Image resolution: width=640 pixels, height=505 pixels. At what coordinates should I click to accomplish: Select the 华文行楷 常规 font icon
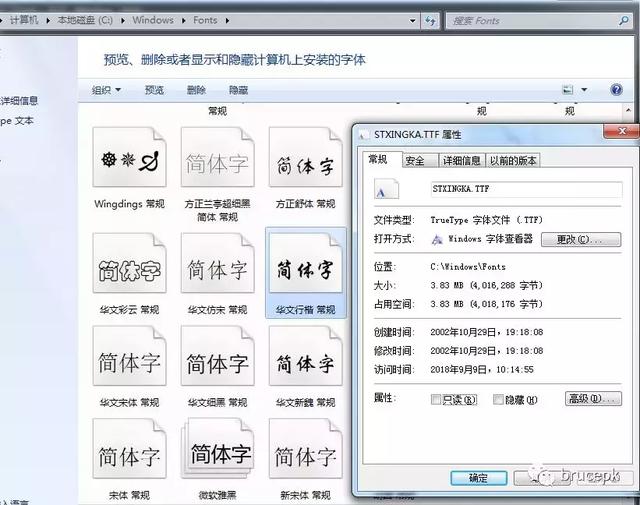[x=305, y=263]
